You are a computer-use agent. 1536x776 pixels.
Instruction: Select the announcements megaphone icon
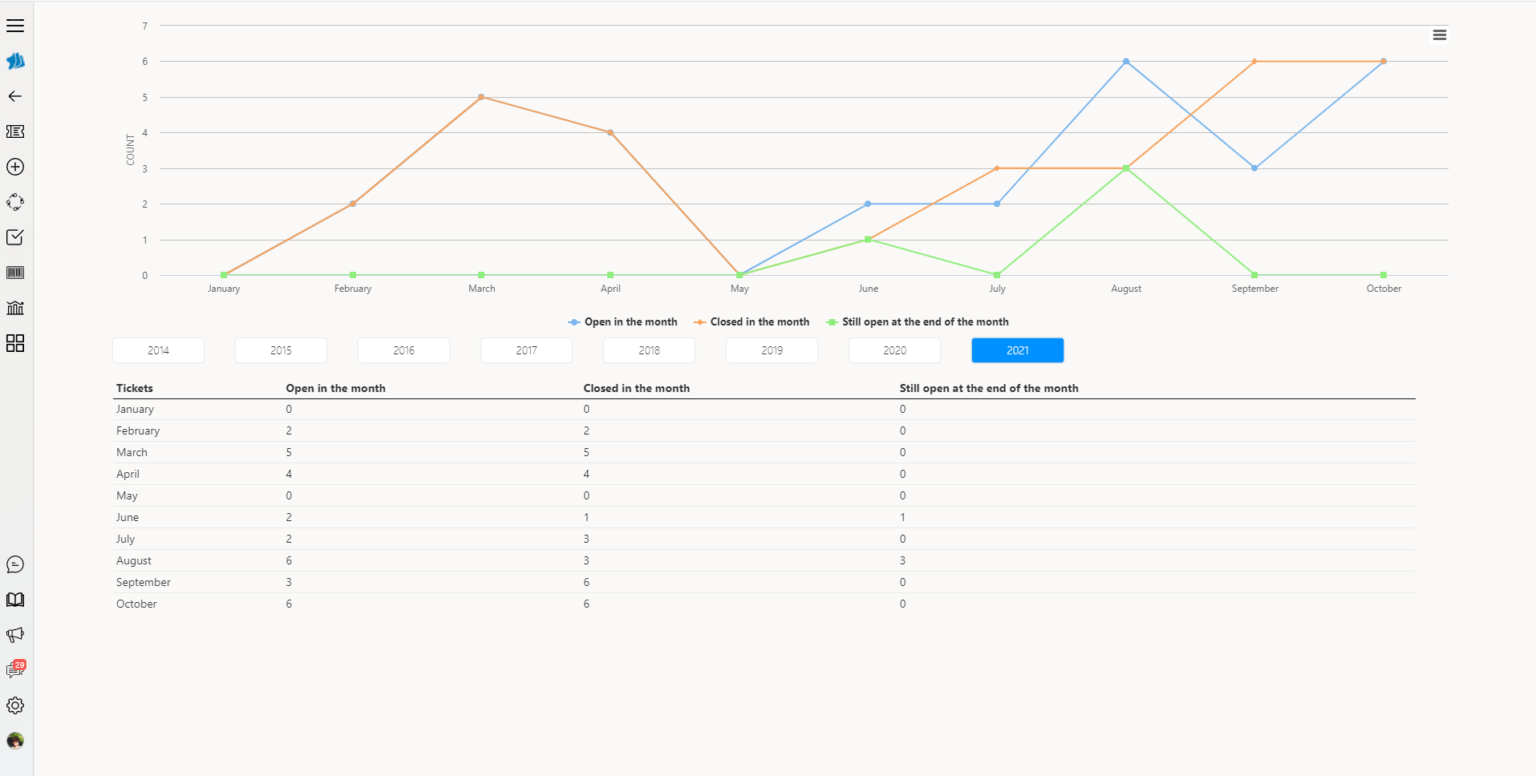(15, 634)
